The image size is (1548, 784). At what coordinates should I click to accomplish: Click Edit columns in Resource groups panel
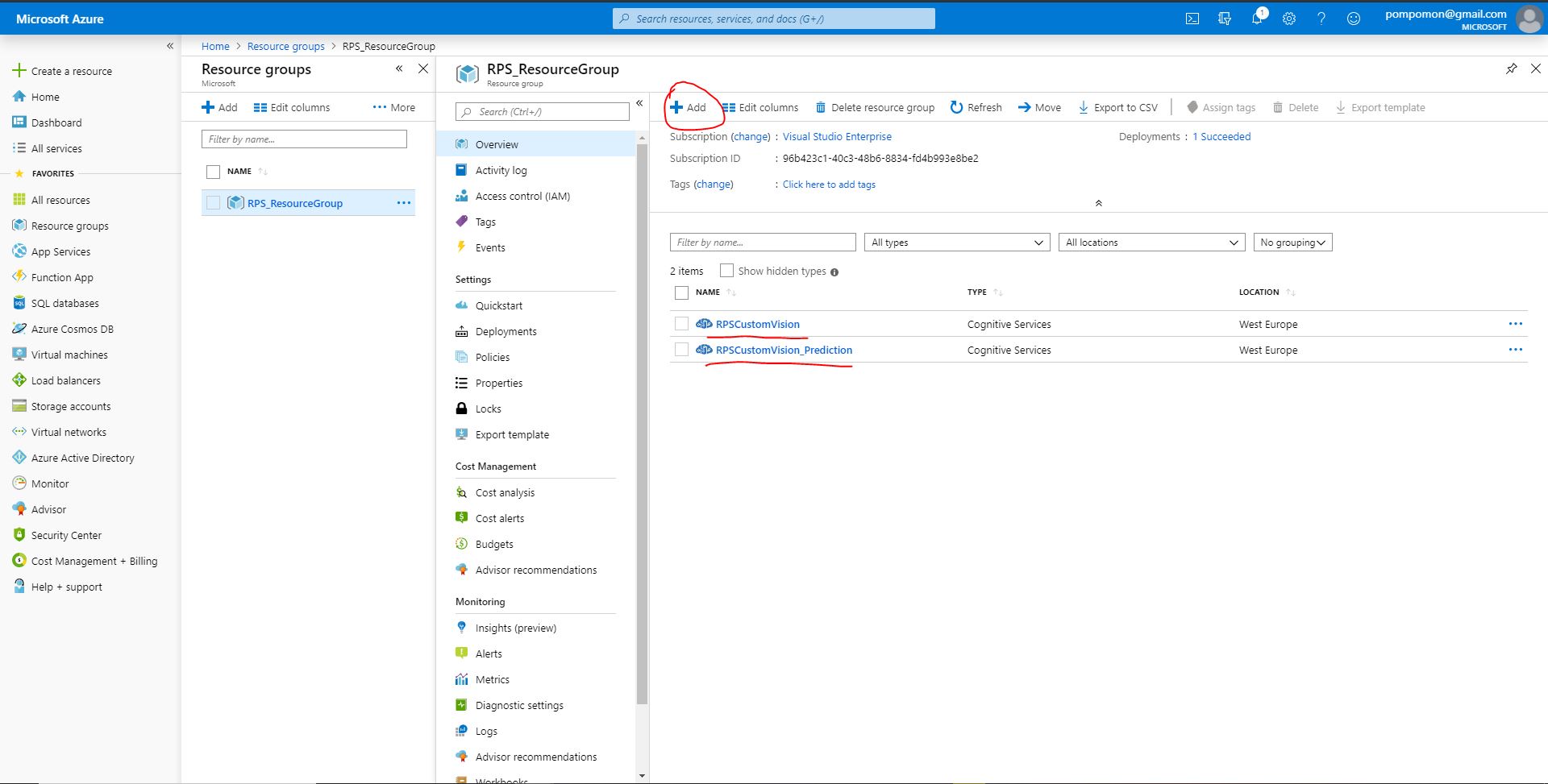click(x=292, y=107)
